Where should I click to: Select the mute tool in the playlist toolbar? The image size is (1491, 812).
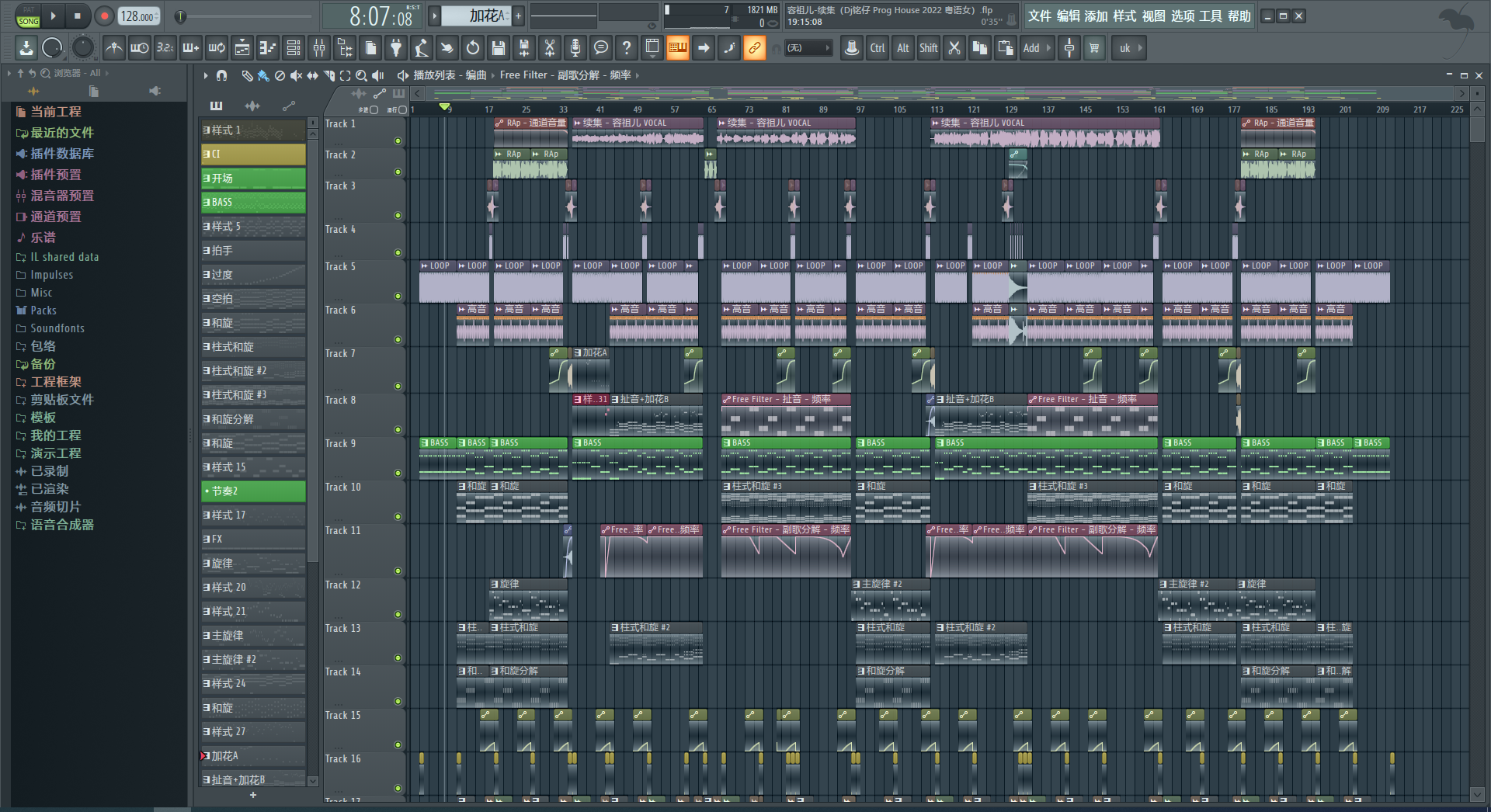(296, 75)
